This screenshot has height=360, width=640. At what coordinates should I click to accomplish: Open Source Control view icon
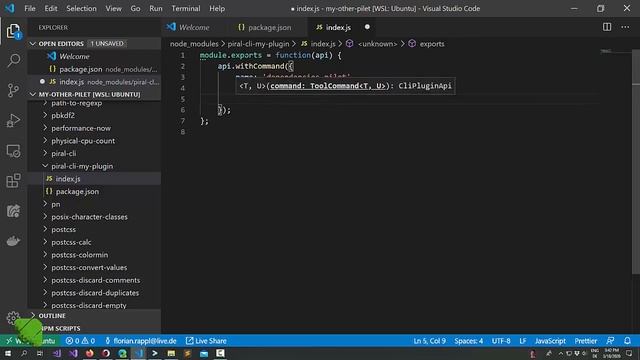pos(13,90)
